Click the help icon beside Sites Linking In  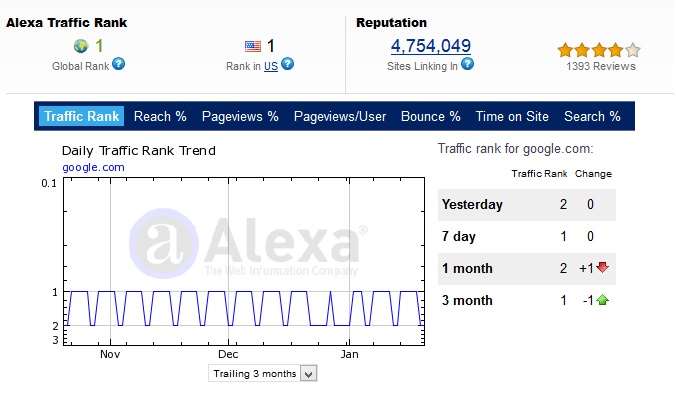(x=467, y=64)
